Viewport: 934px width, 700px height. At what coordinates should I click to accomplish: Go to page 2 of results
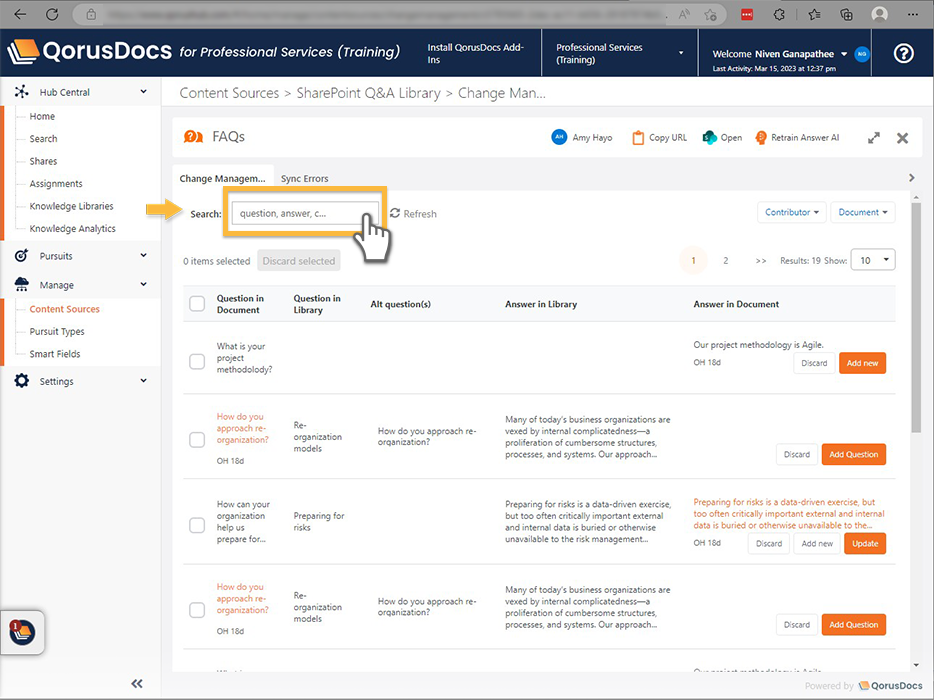click(x=726, y=260)
